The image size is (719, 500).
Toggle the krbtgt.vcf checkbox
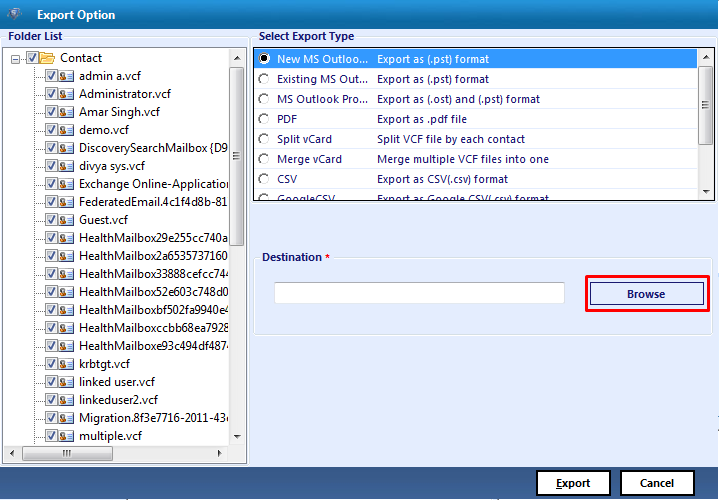[x=51, y=364]
